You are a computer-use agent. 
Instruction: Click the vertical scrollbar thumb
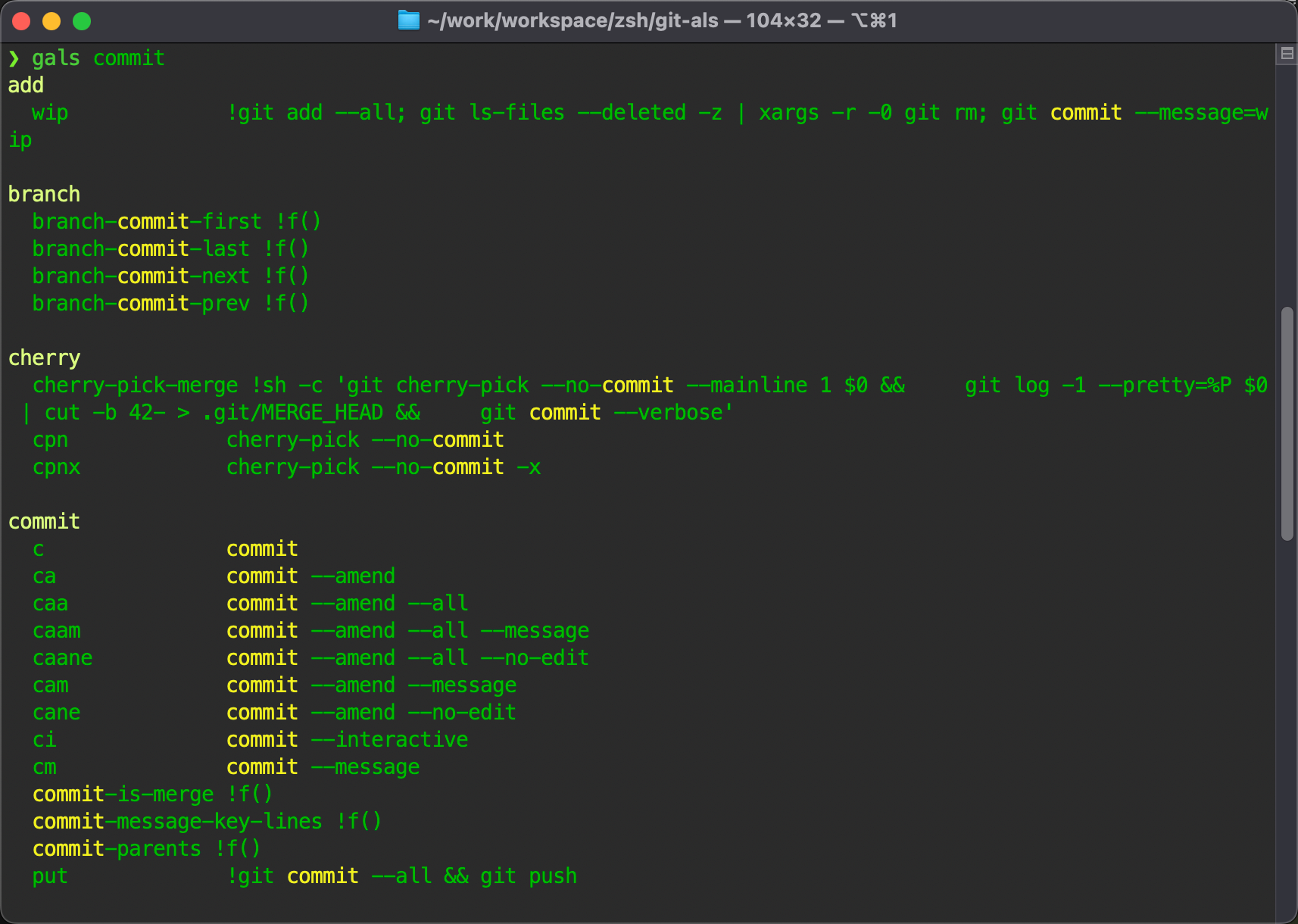pos(1287,423)
